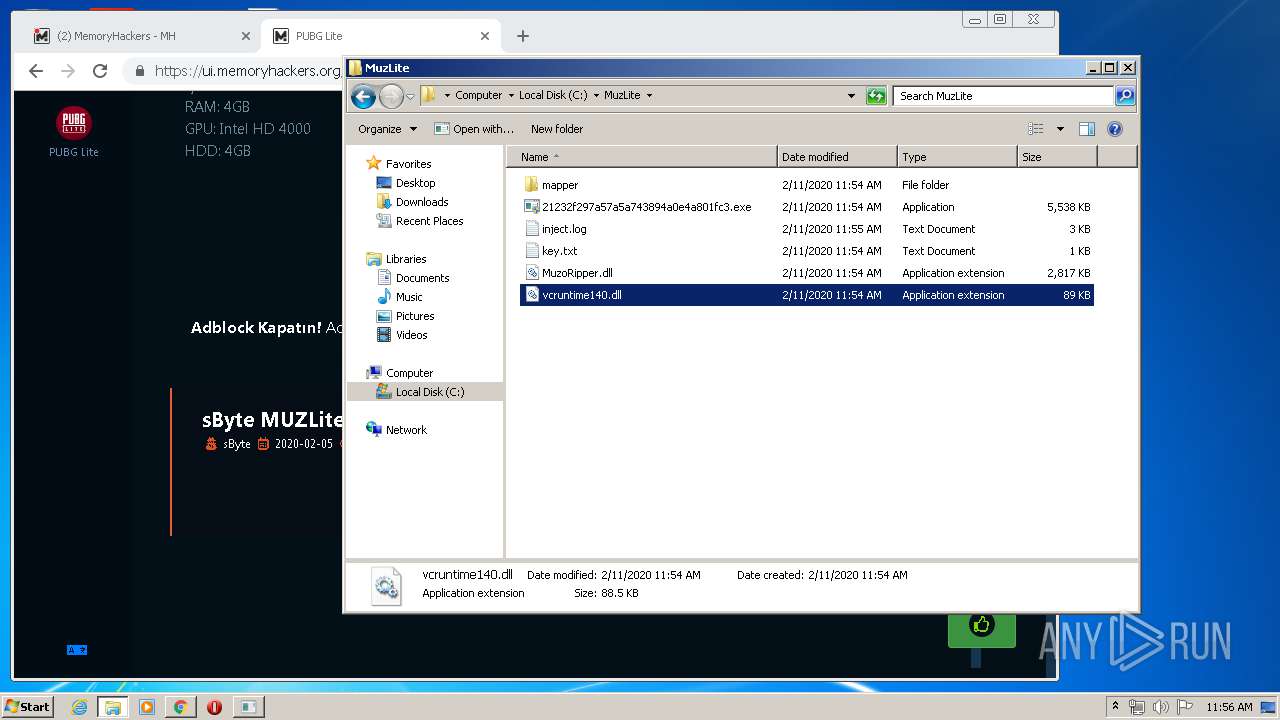This screenshot has height=720, width=1280.
Task: Open Chrome from taskbar
Action: pyautogui.click(x=180, y=707)
